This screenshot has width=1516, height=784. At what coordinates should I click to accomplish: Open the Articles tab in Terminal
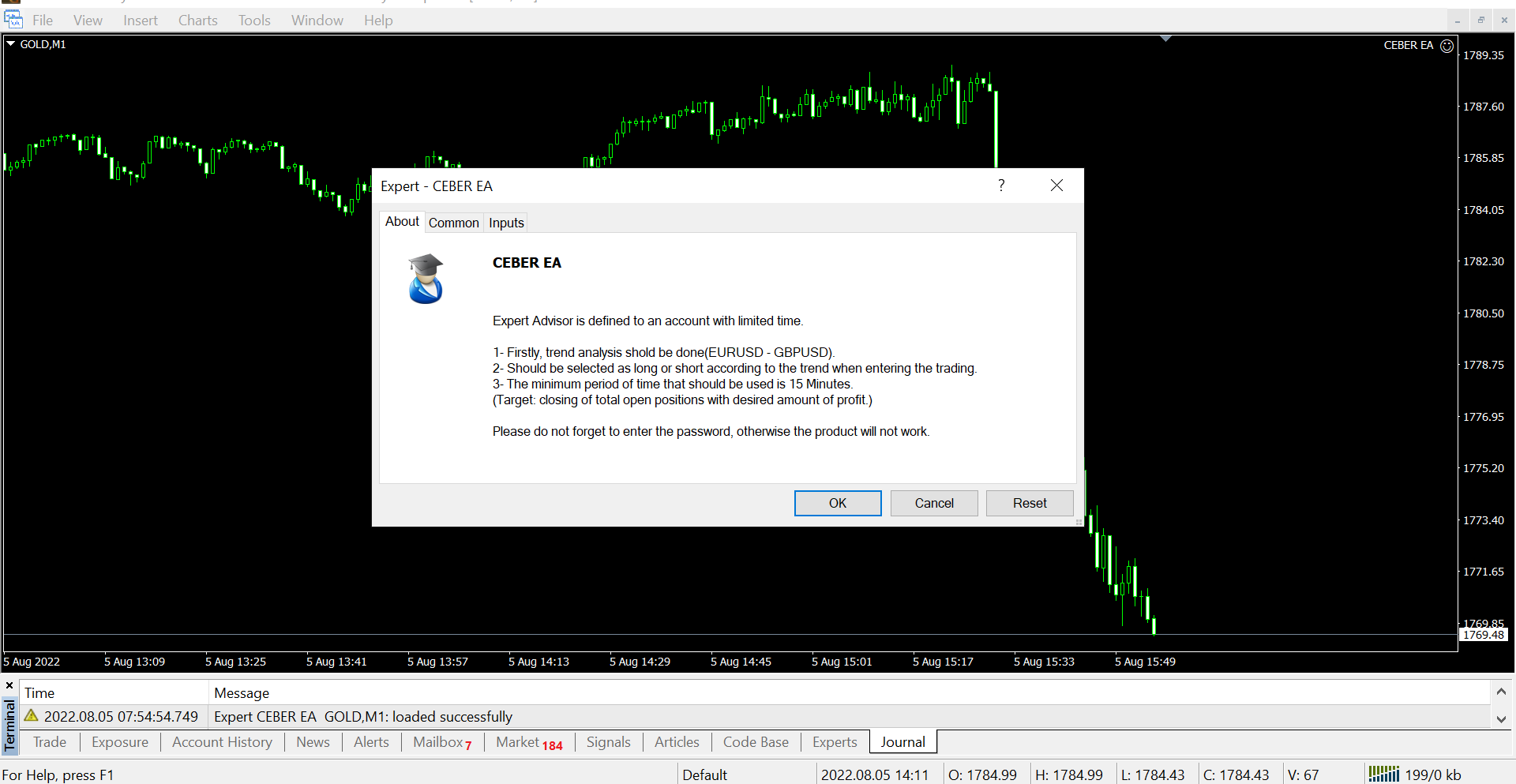pos(677,742)
